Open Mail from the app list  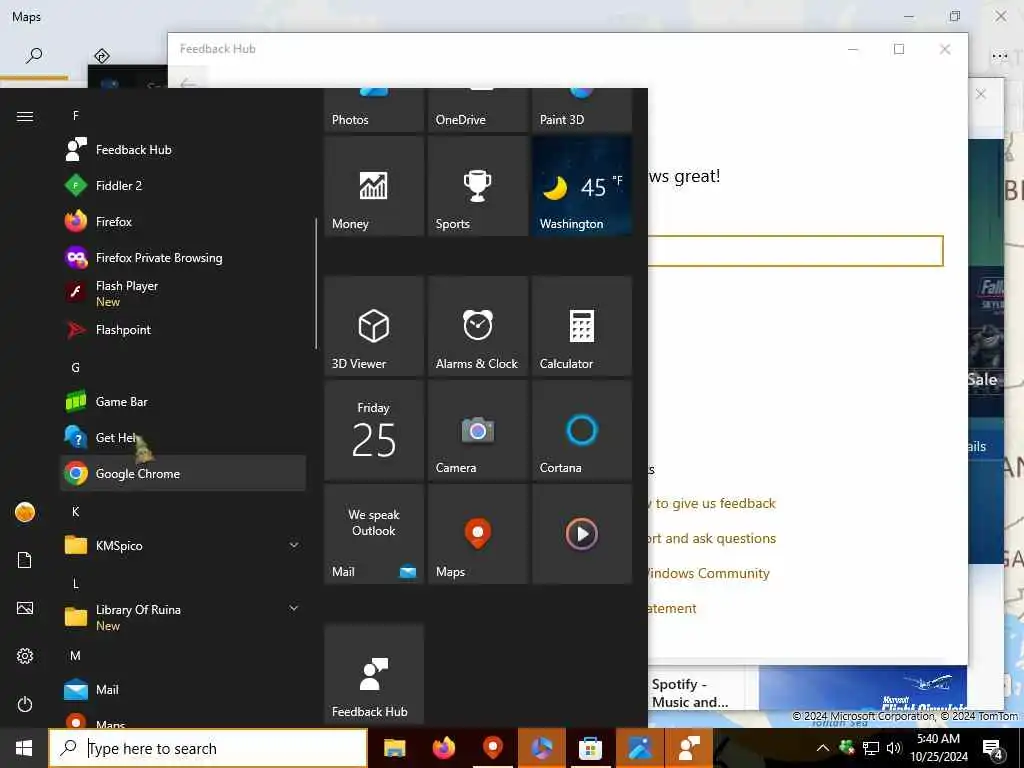tap(183, 689)
